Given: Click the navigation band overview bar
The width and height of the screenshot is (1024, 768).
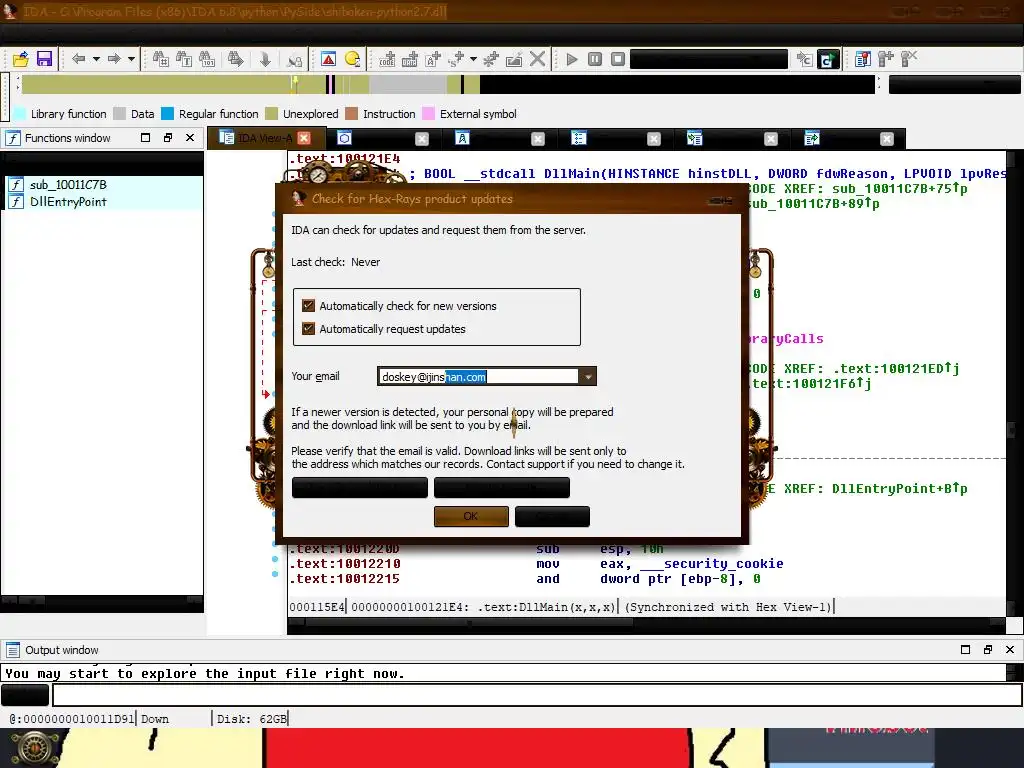Looking at the screenshot, I should click(x=448, y=84).
